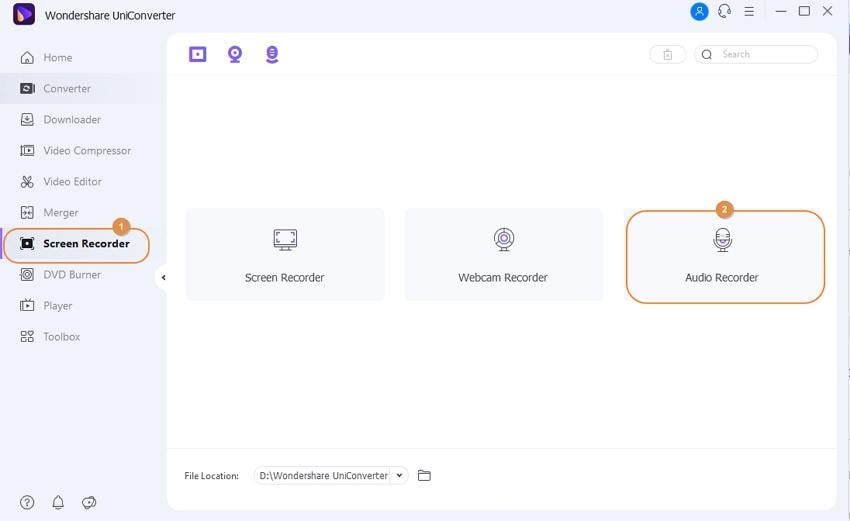Click the microphone icon on Audio Recorder card
Viewport: 850px width, 521px height.
pos(722,240)
